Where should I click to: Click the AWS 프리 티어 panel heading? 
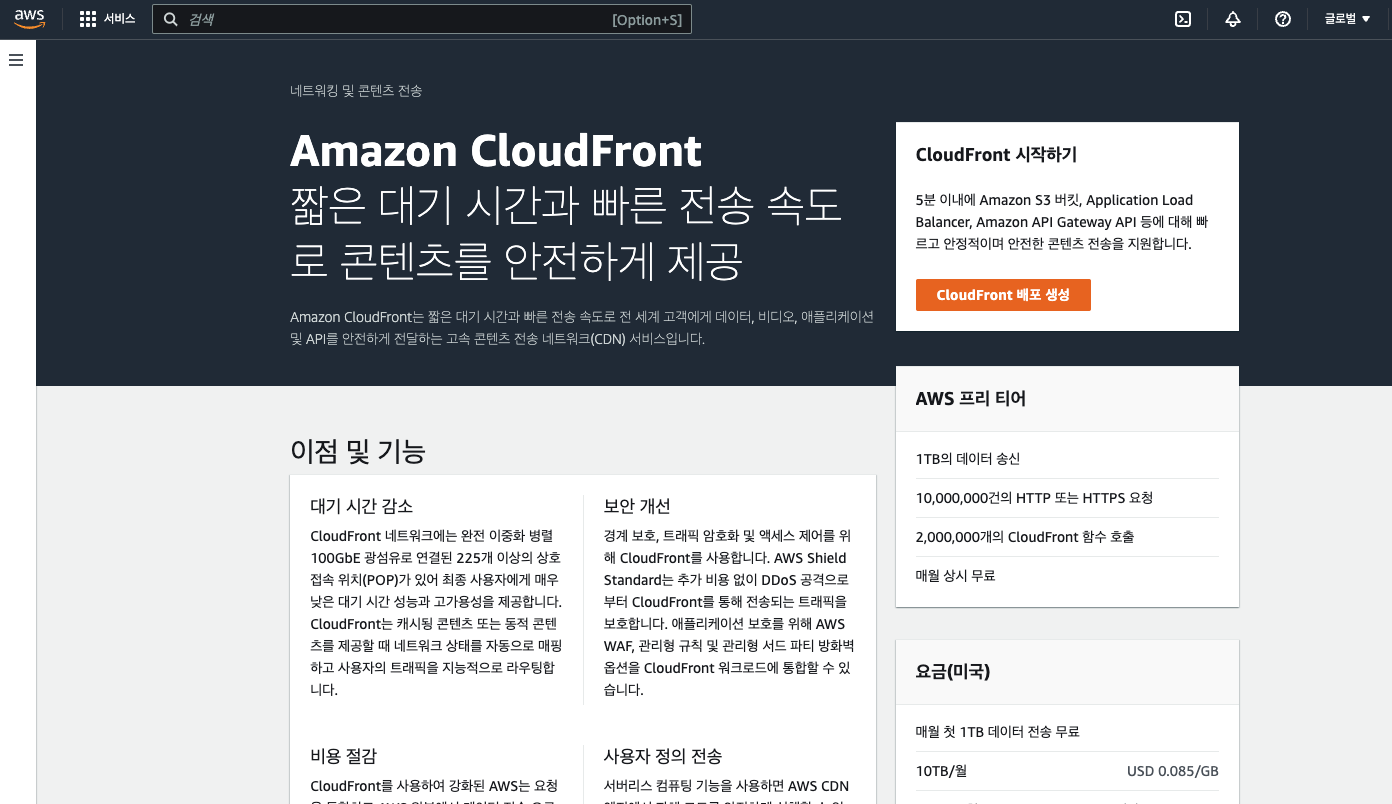(971, 399)
